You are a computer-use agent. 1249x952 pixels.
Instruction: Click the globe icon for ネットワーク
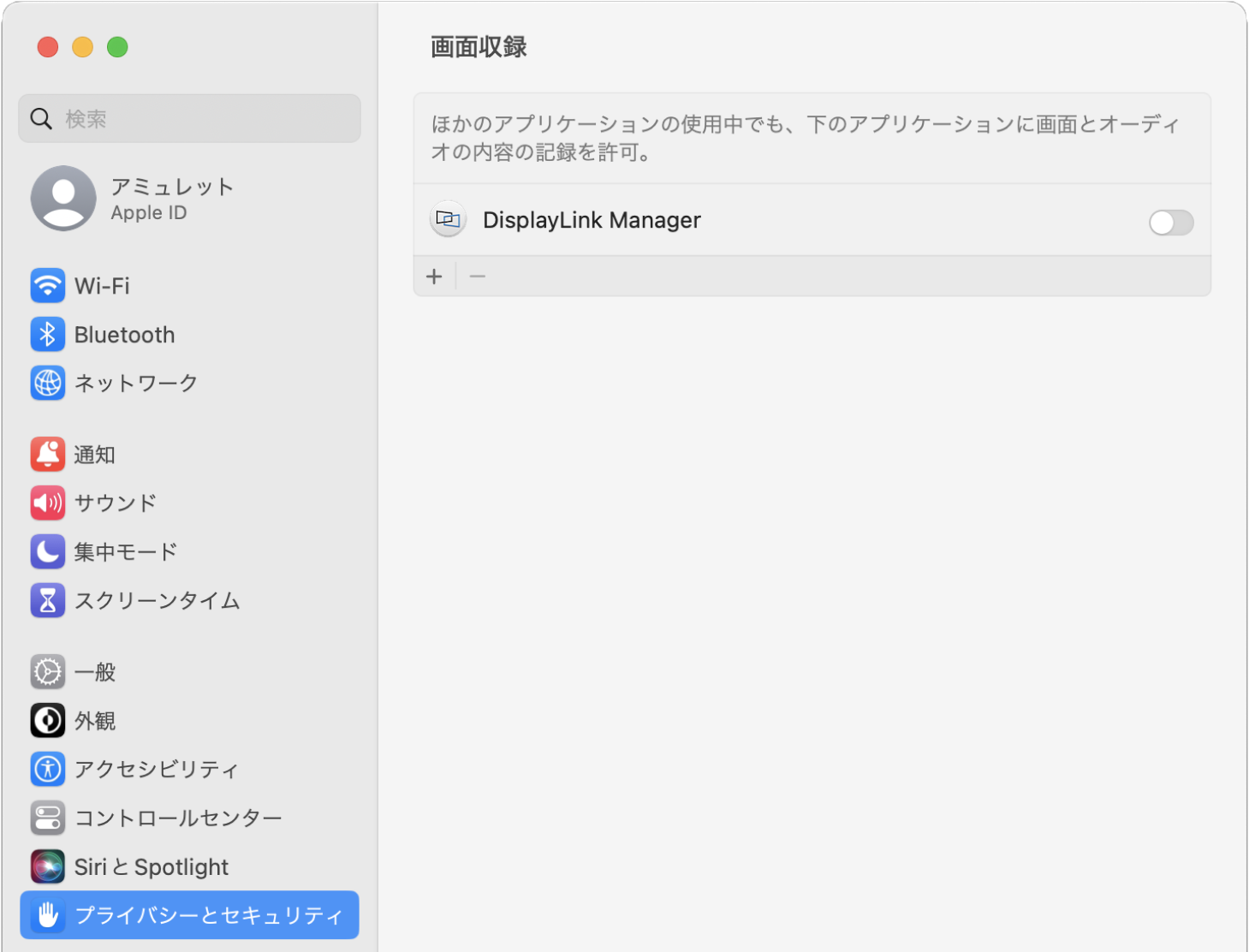click(48, 383)
